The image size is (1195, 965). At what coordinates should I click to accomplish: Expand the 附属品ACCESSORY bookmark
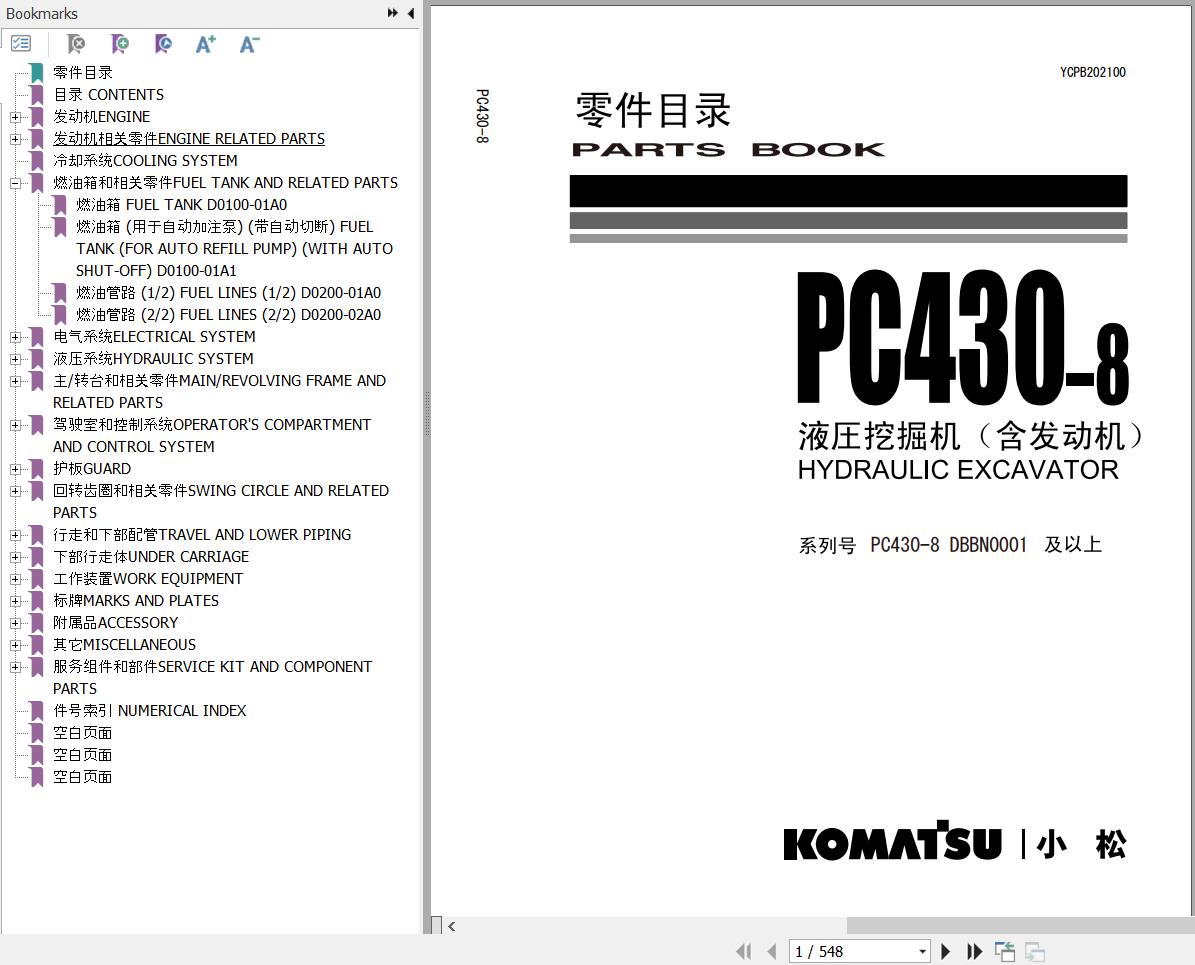click(15, 624)
